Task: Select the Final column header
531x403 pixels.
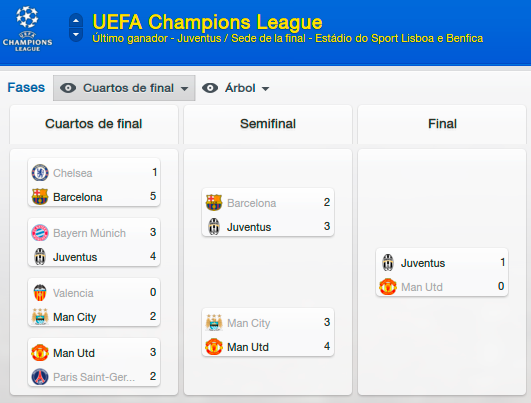Action: point(442,124)
